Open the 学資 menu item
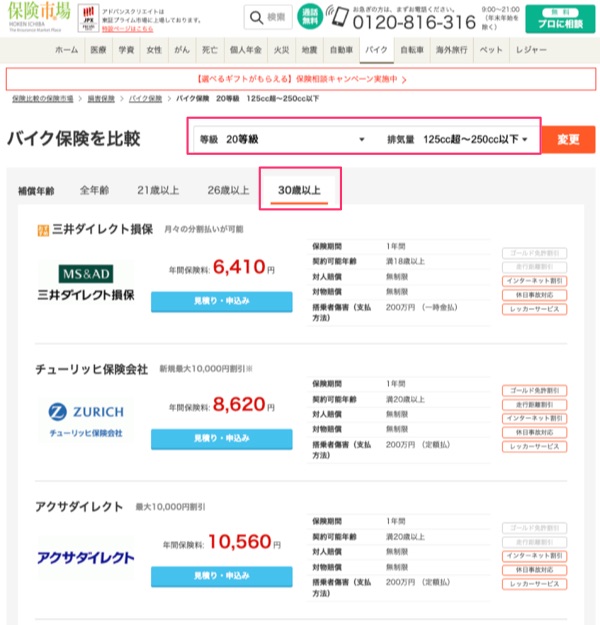Image resolution: width=600 pixels, height=625 pixels. click(x=126, y=50)
